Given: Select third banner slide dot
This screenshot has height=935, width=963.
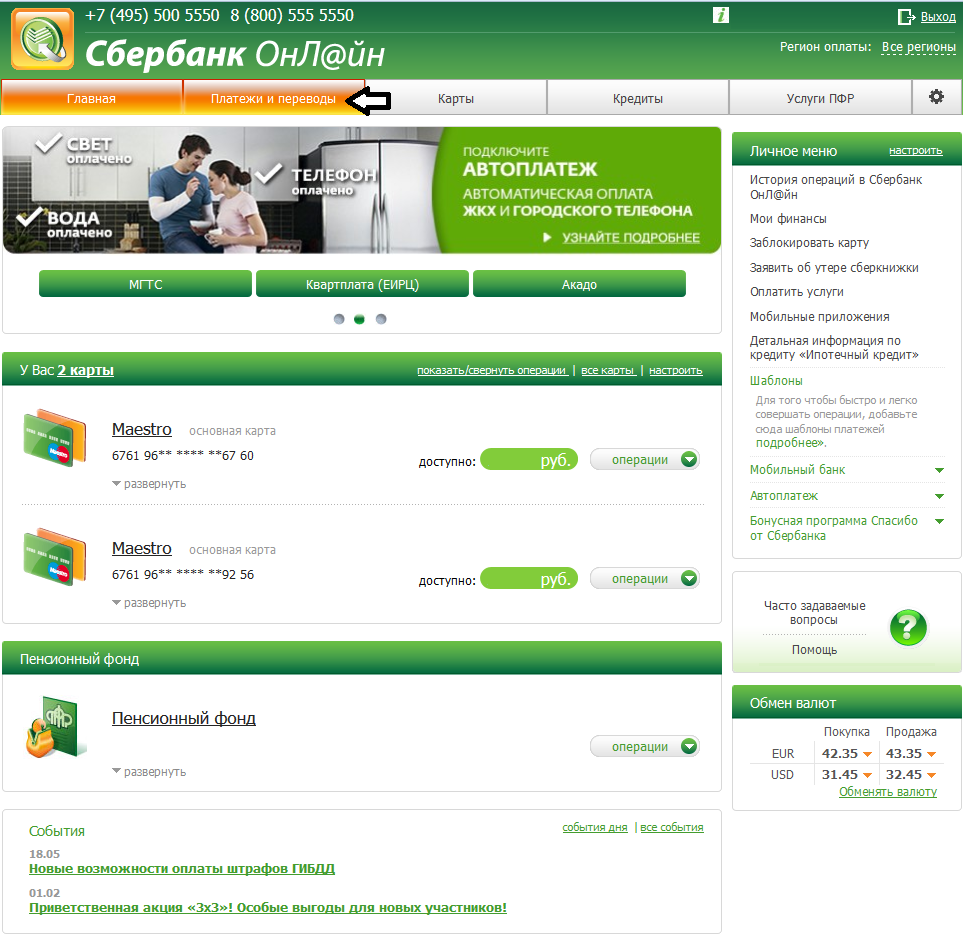Looking at the screenshot, I should point(381,319).
